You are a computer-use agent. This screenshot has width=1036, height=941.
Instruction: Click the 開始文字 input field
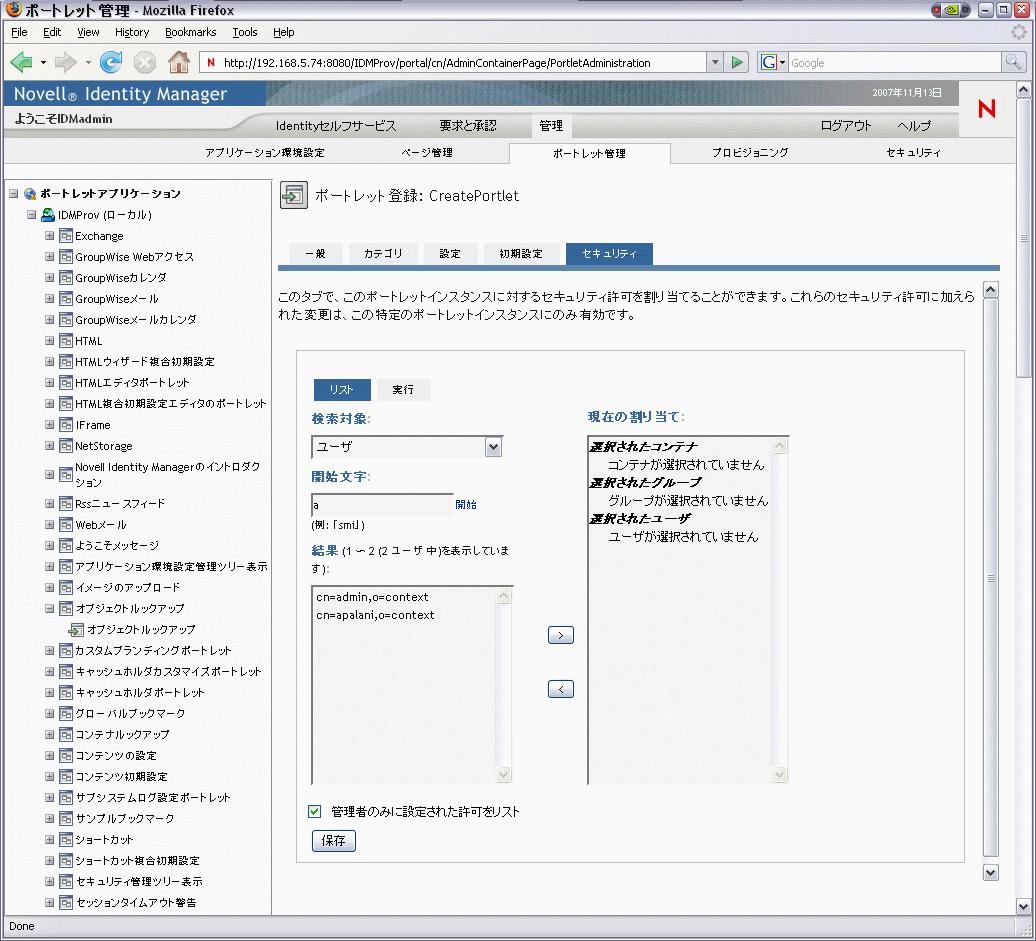coord(382,505)
